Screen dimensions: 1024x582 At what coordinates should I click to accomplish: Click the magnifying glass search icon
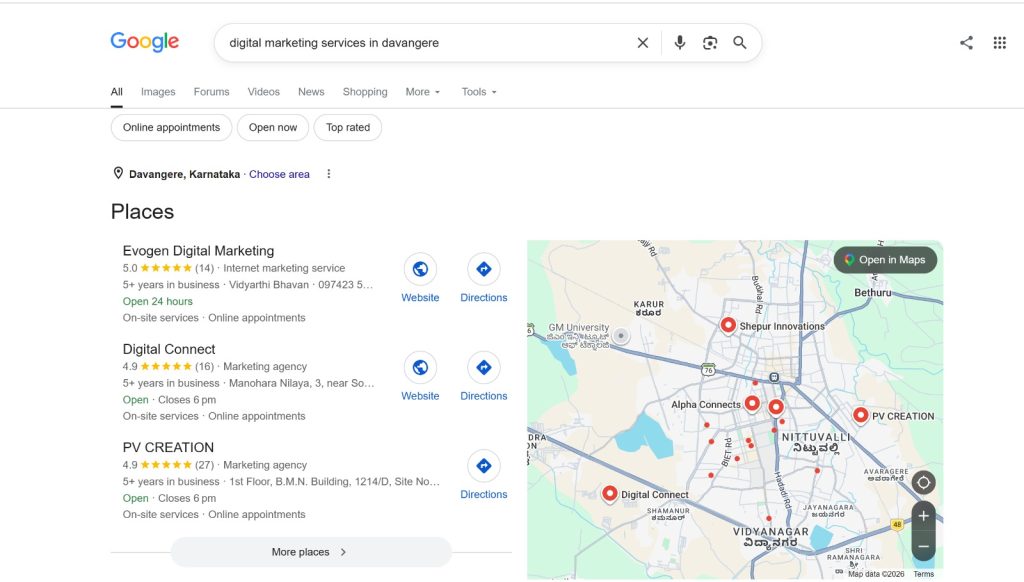coord(739,42)
